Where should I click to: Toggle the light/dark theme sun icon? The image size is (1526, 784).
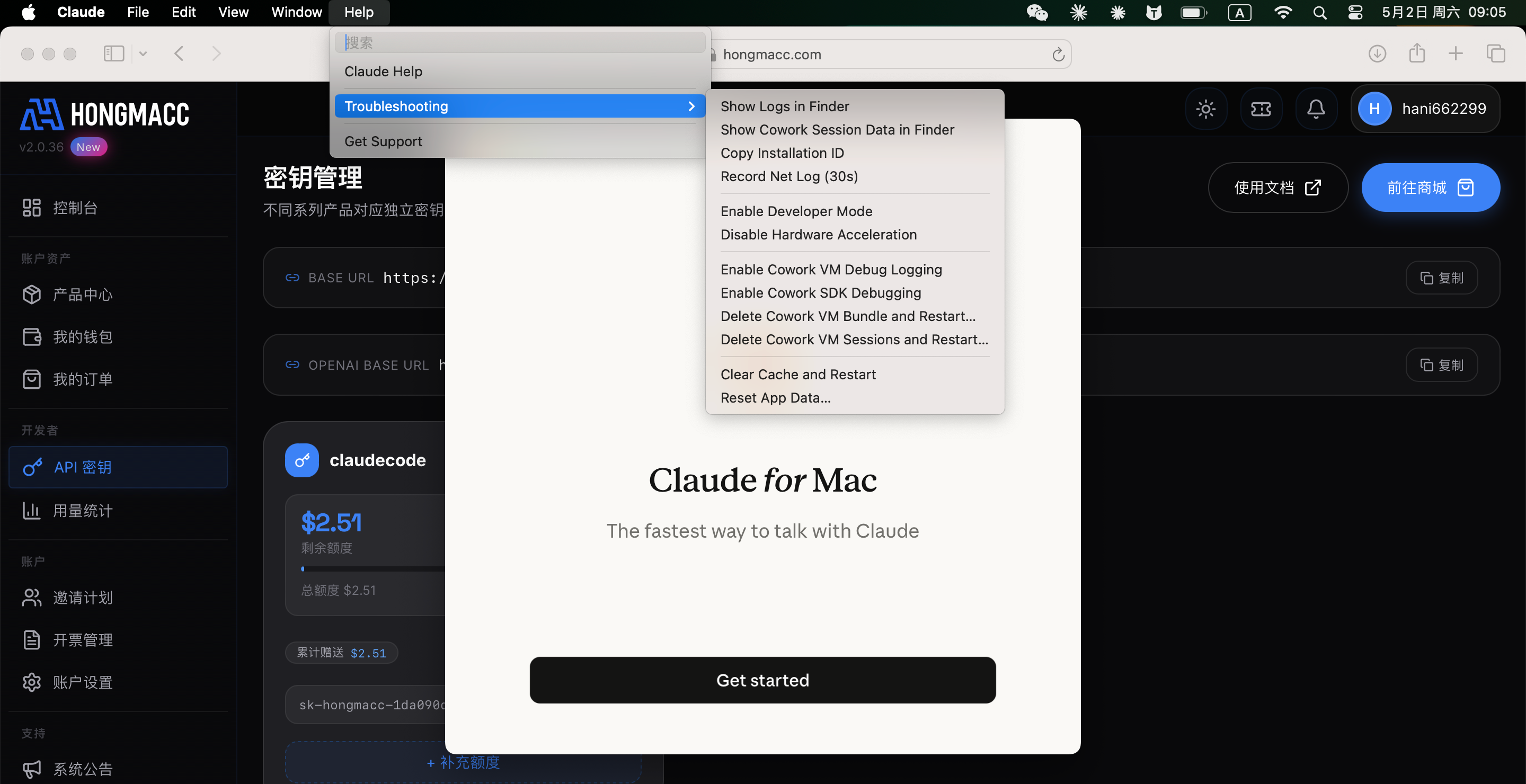click(1205, 109)
